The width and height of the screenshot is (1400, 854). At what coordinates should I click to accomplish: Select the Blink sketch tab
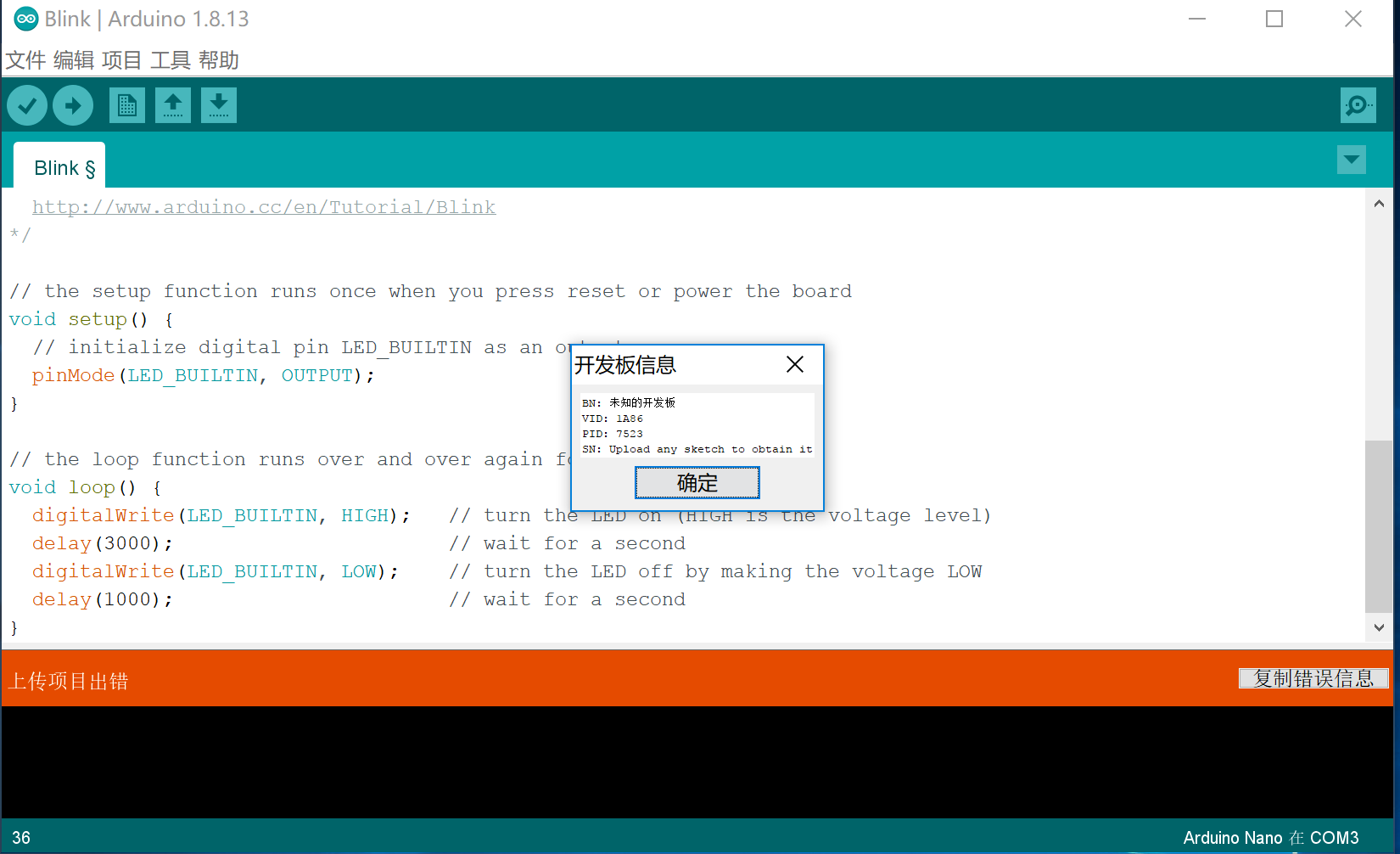59,167
